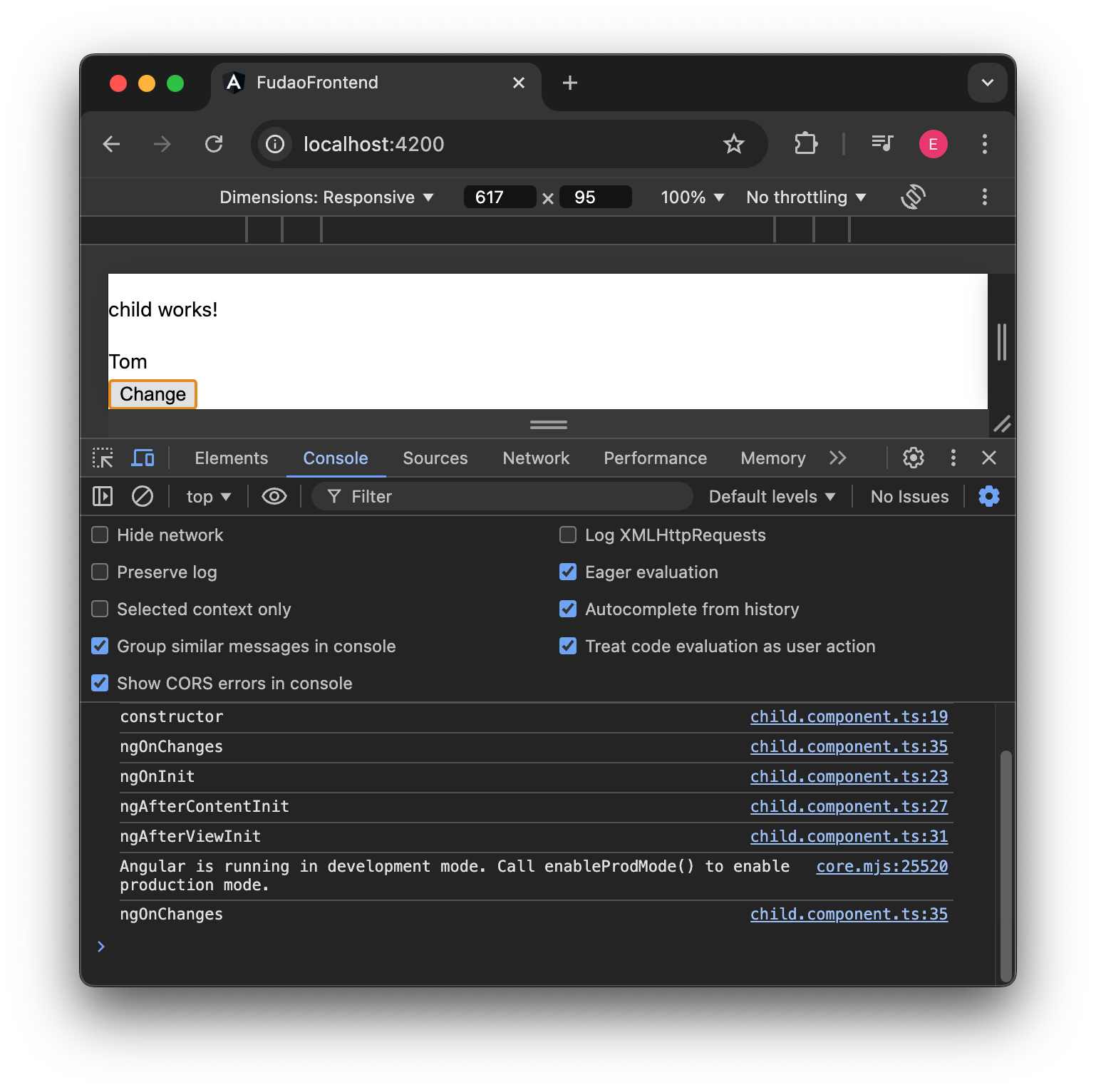Enable the Hide network checkbox

(99, 535)
